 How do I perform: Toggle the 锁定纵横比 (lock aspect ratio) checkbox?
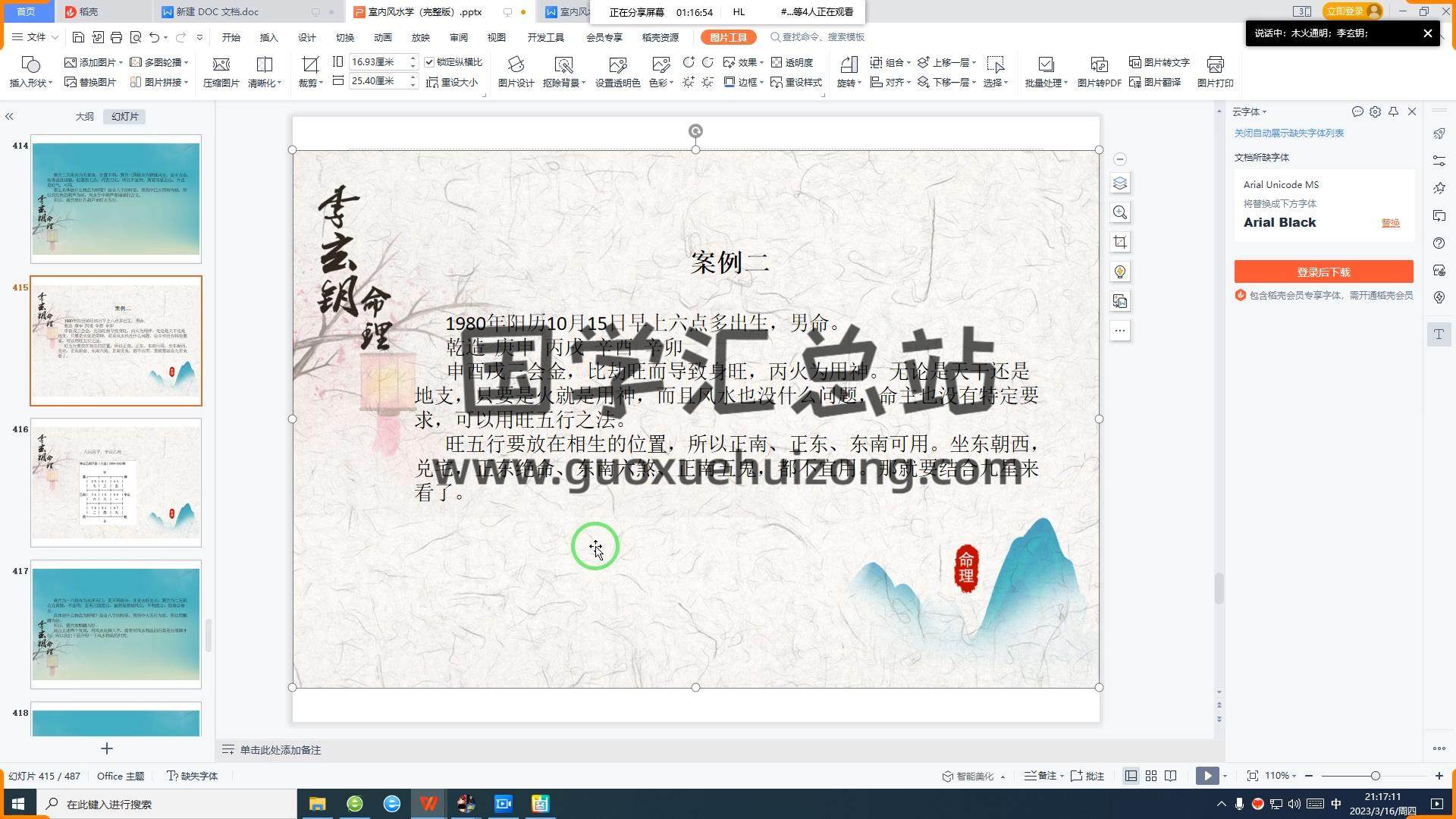[x=430, y=62]
